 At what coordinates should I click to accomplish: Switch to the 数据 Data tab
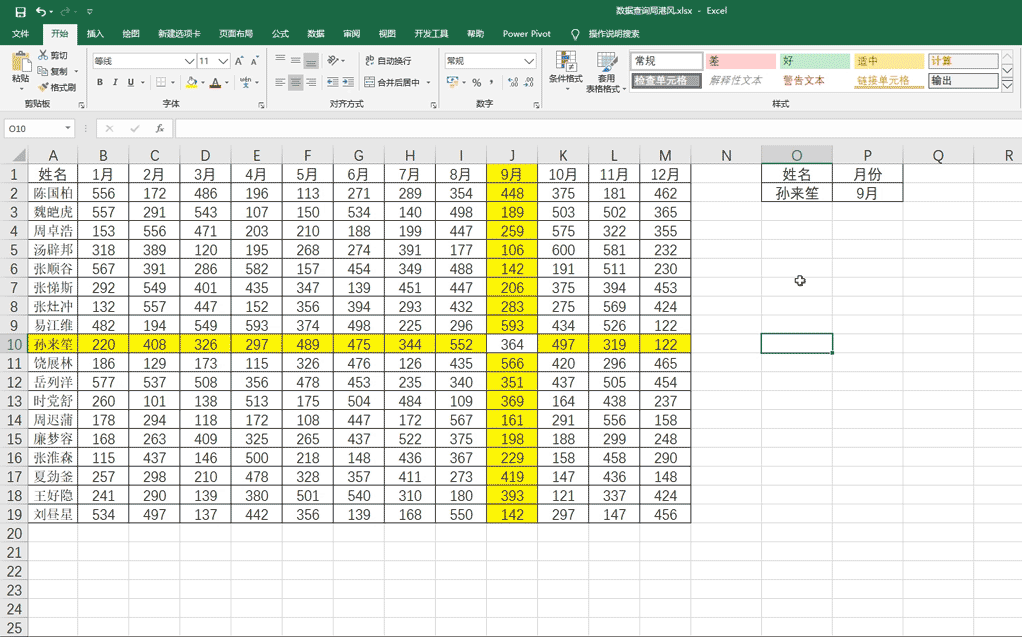(x=315, y=34)
